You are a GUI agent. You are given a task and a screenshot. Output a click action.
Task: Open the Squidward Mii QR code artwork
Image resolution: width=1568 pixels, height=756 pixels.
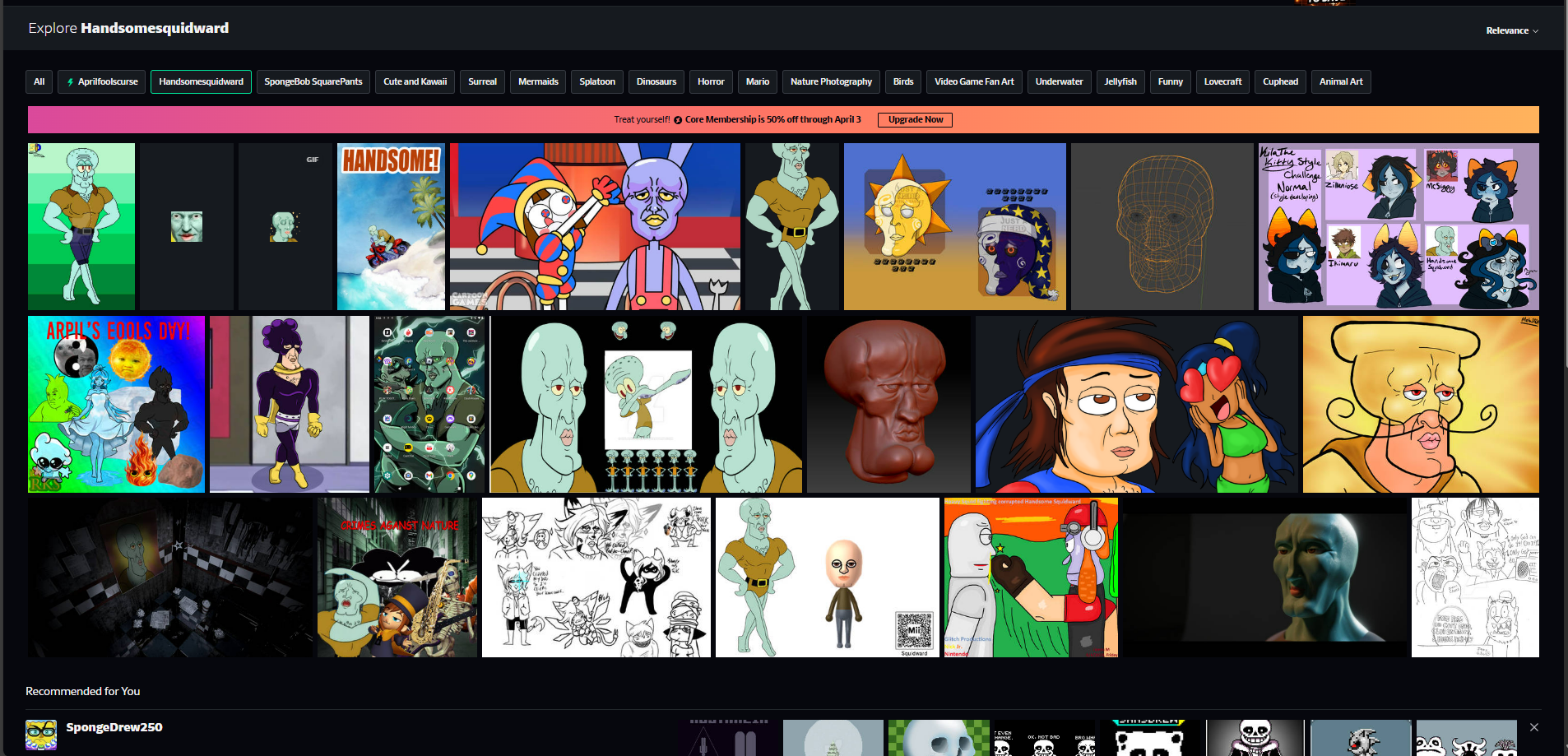pos(827,577)
